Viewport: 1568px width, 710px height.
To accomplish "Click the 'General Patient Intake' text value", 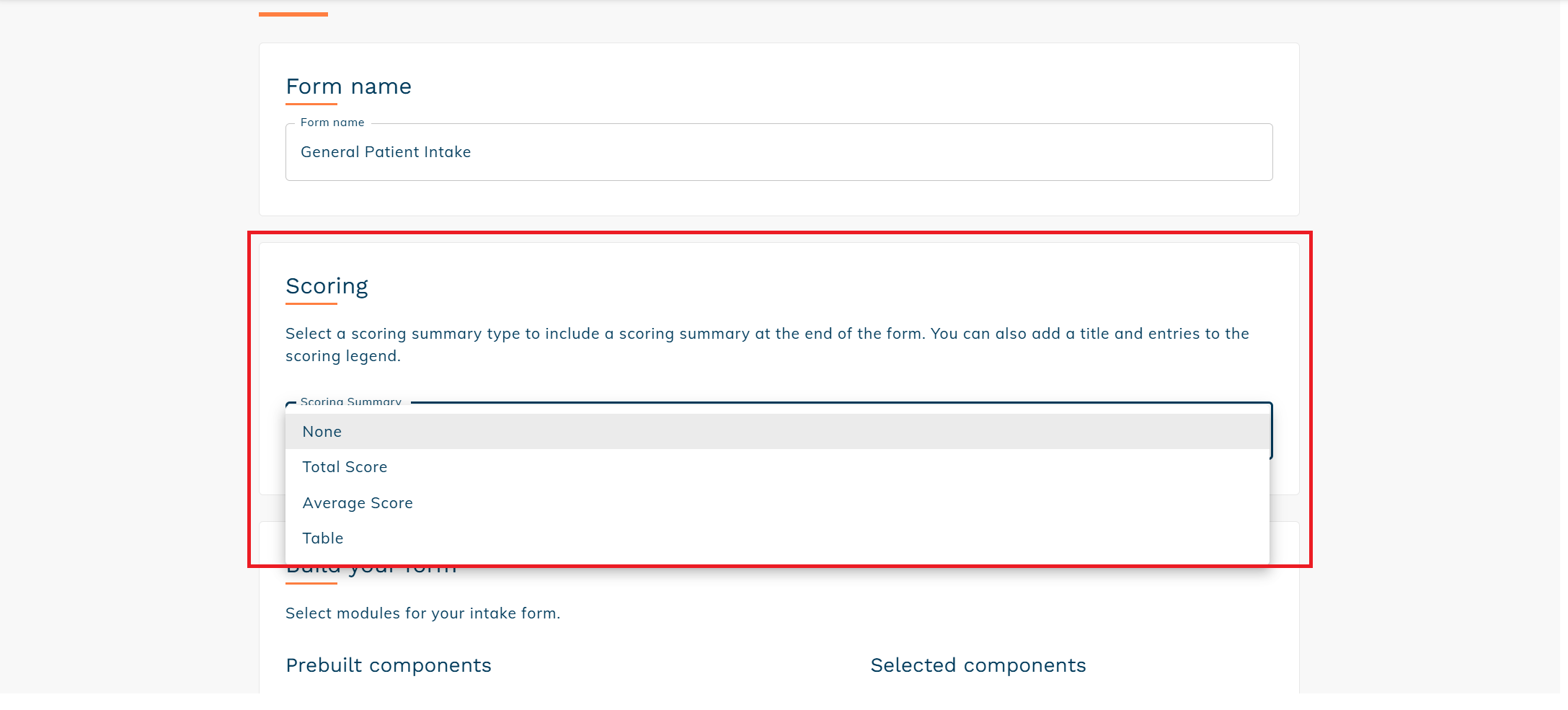I will 386,152.
